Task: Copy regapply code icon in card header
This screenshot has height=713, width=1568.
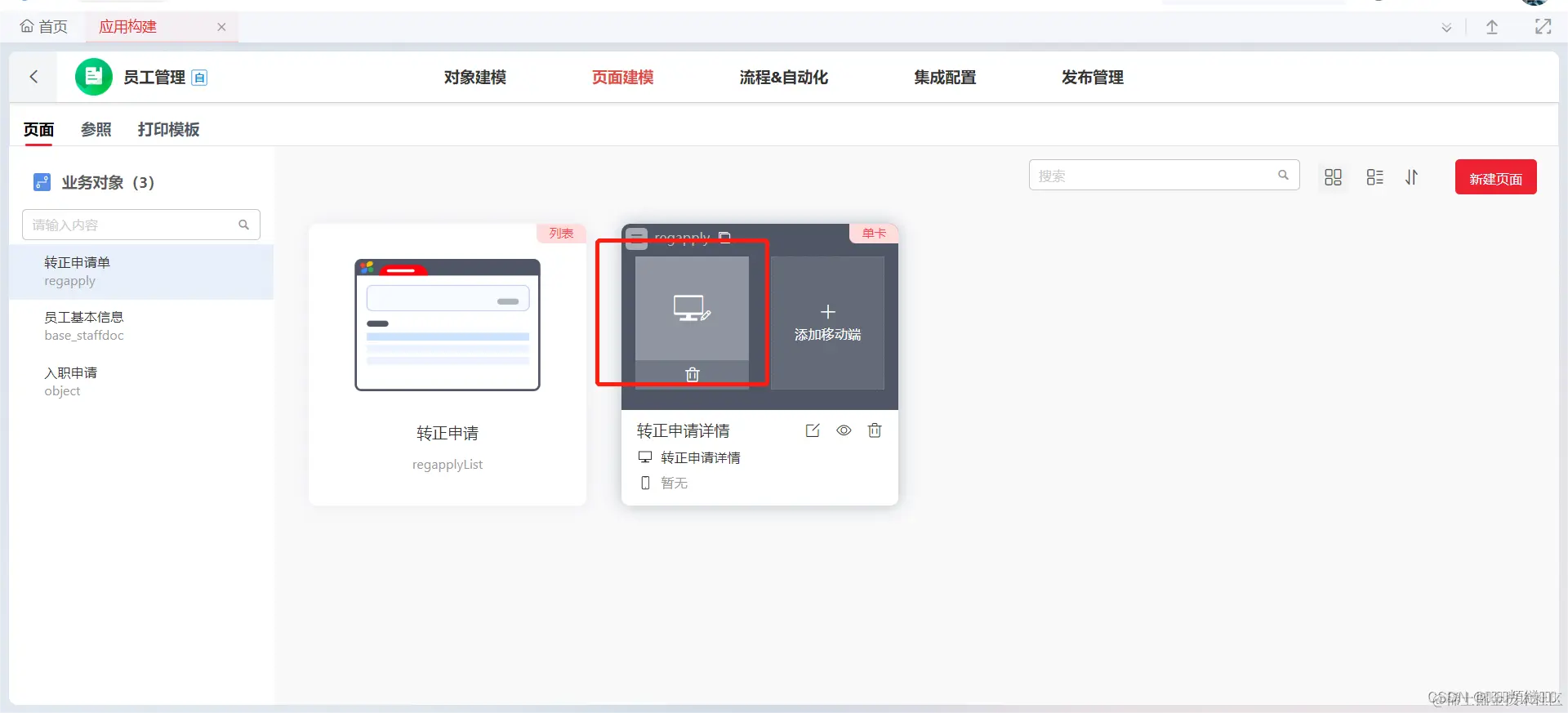Action: coord(725,237)
